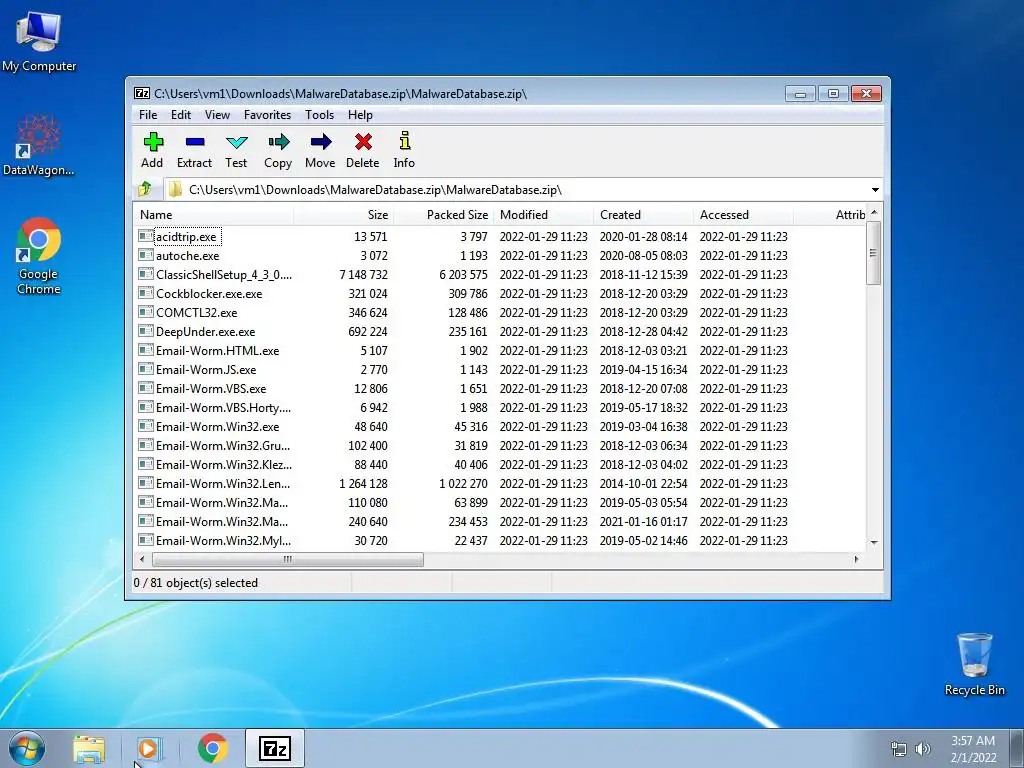The width and height of the screenshot is (1024, 768).
Task: Sort by Created column header
Action: (x=643, y=215)
